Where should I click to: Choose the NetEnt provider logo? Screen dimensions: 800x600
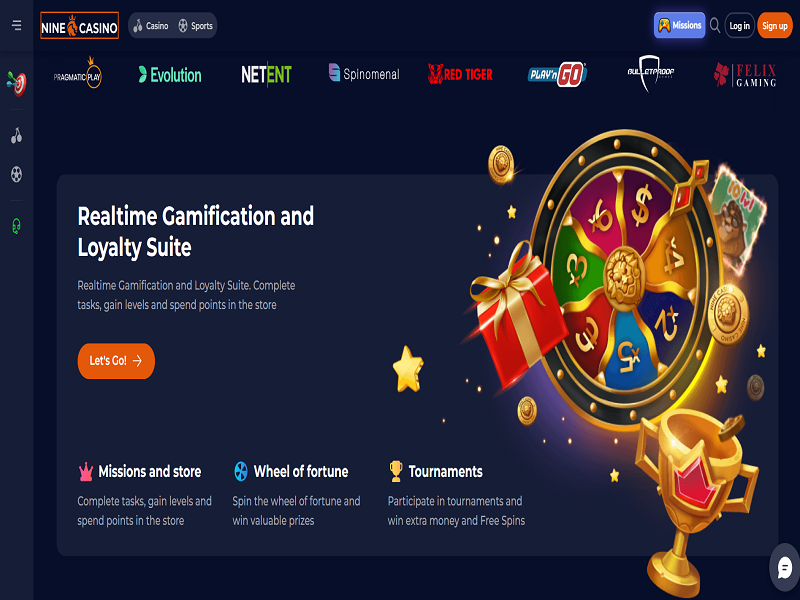(266, 75)
